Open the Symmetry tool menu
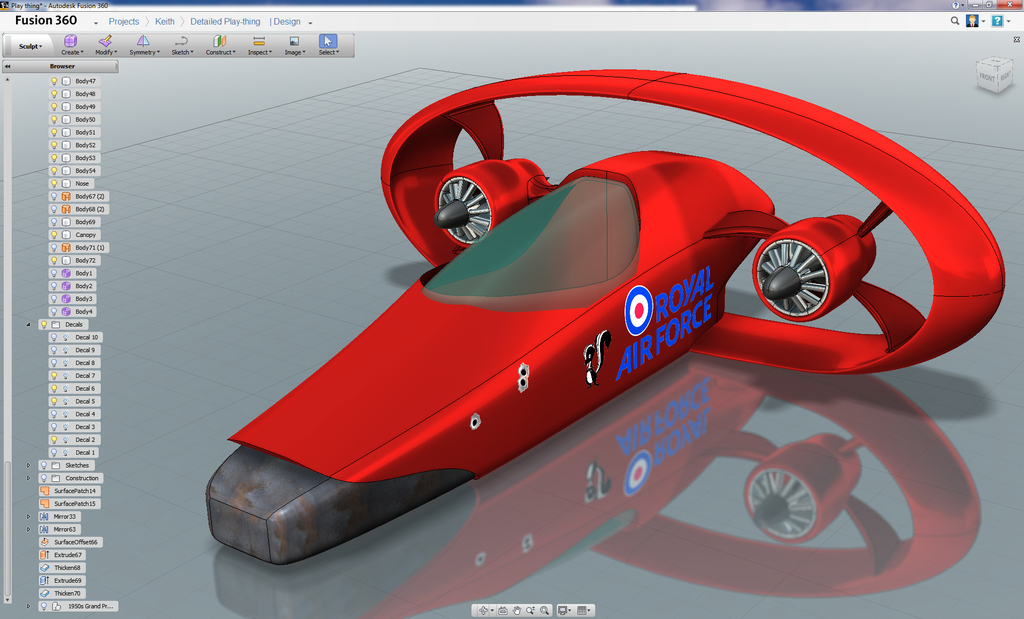This screenshot has height=619, width=1024. [144, 45]
